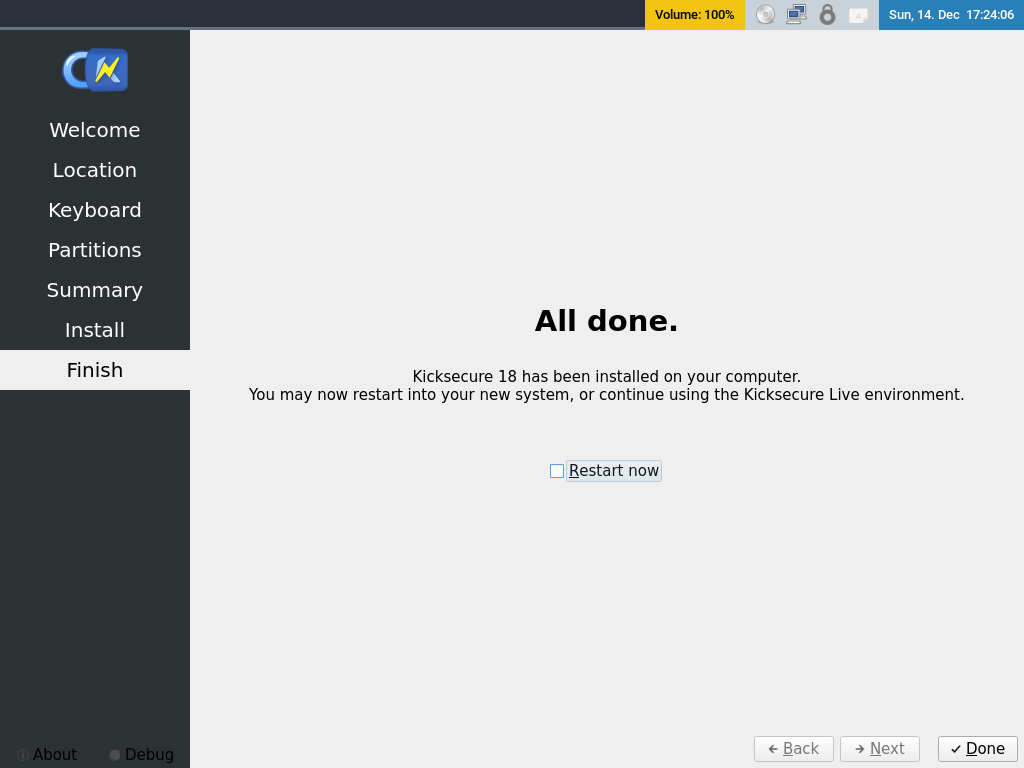Enable the Restart now checkbox

pyautogui.click(x=557, y=471)
